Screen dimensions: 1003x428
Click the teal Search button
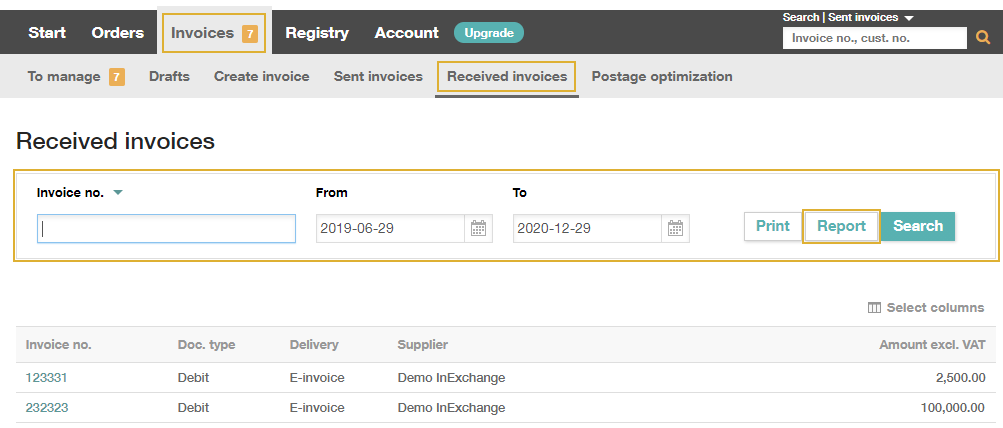(x=918, y=226)
